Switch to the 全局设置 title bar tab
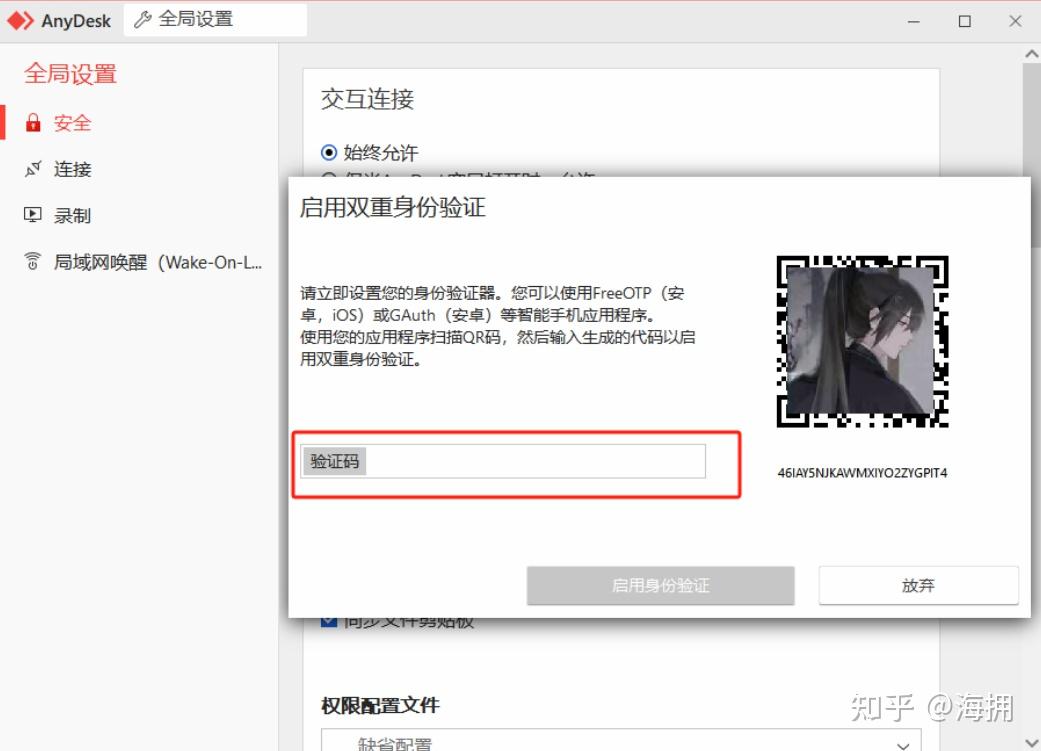The image size is (1041, 751). [x=212, y=18]
